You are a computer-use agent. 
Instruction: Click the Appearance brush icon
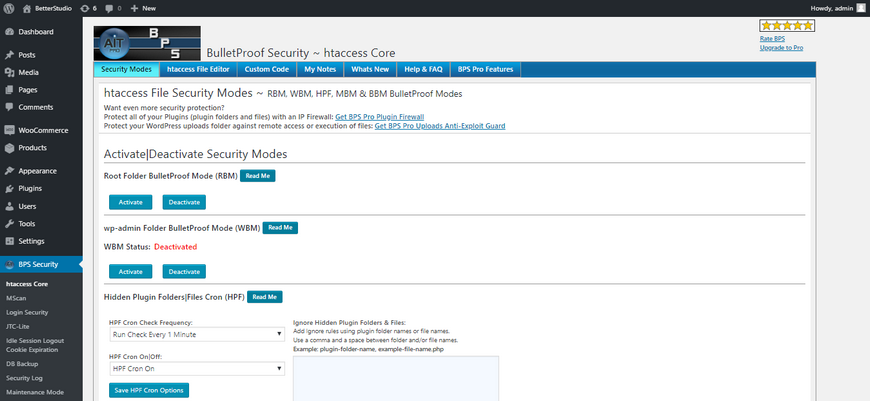[9, 171]
